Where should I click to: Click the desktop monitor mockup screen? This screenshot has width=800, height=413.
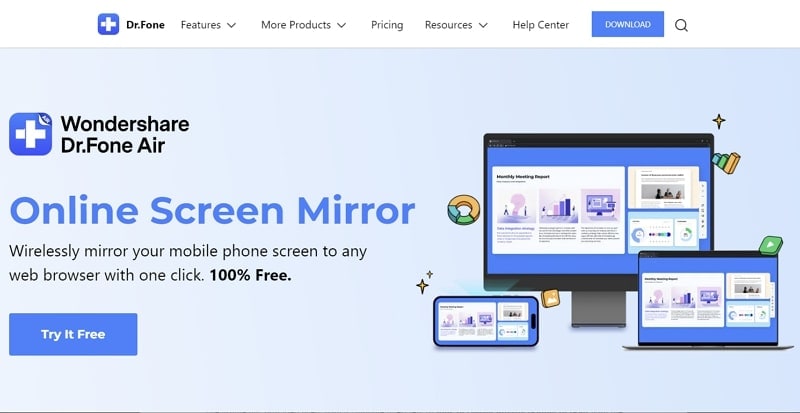pyautogui.click(x=598, y=211)
